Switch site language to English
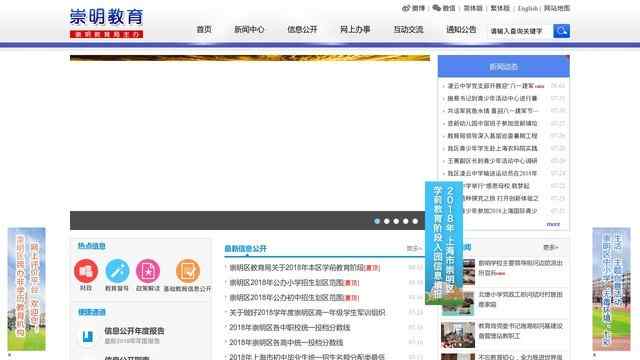Viewport: 640px width, 360px height. click(x=528, y=8)
